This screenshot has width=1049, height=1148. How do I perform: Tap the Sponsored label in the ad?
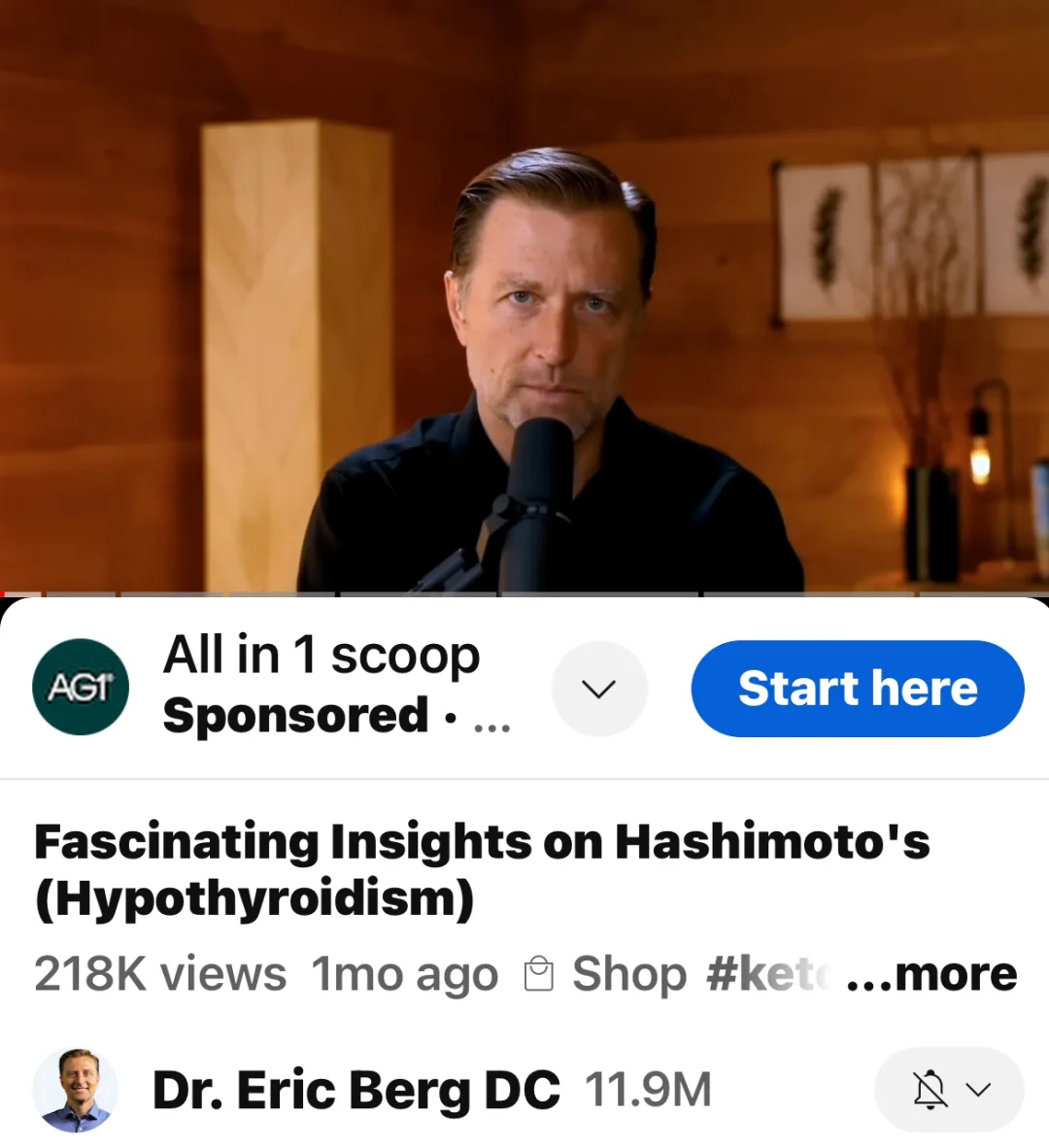[295, 715]
